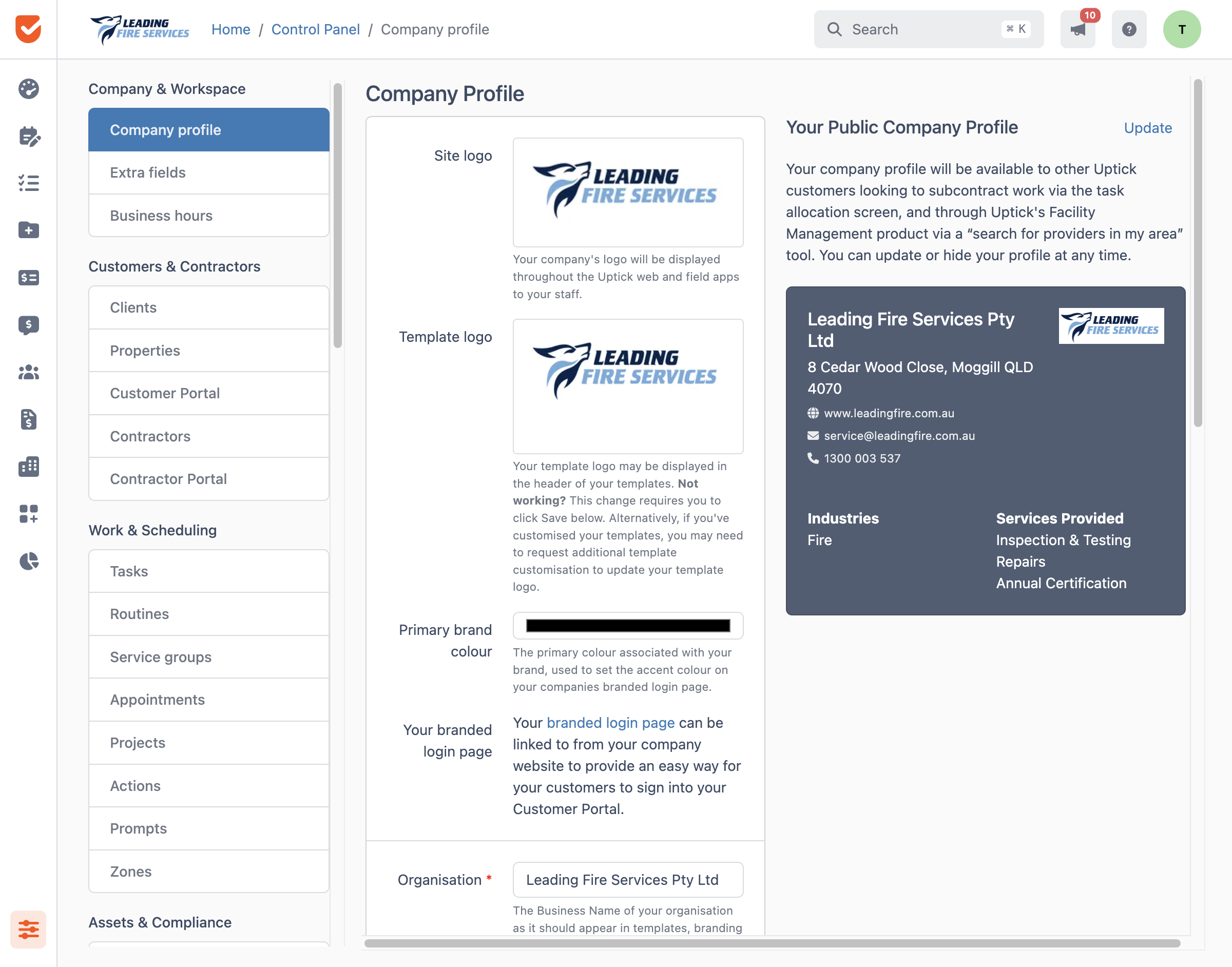
Task: Open the grid plus apps icon
Action: coord(28,514)
